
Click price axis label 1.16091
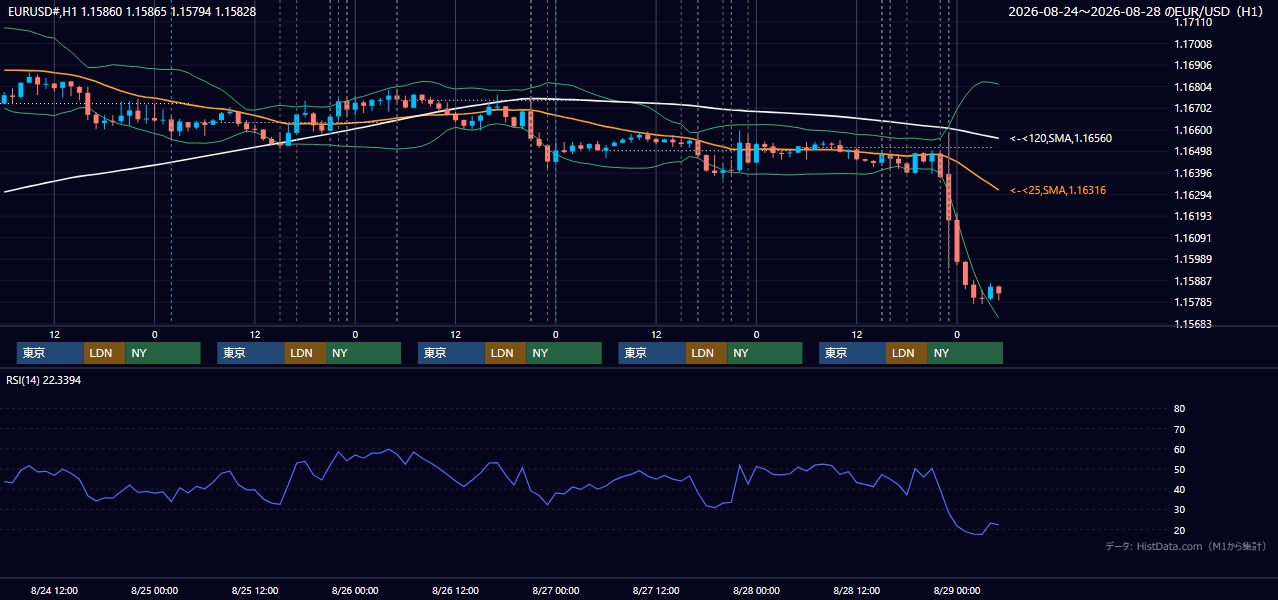click(x=1193, y=238)
